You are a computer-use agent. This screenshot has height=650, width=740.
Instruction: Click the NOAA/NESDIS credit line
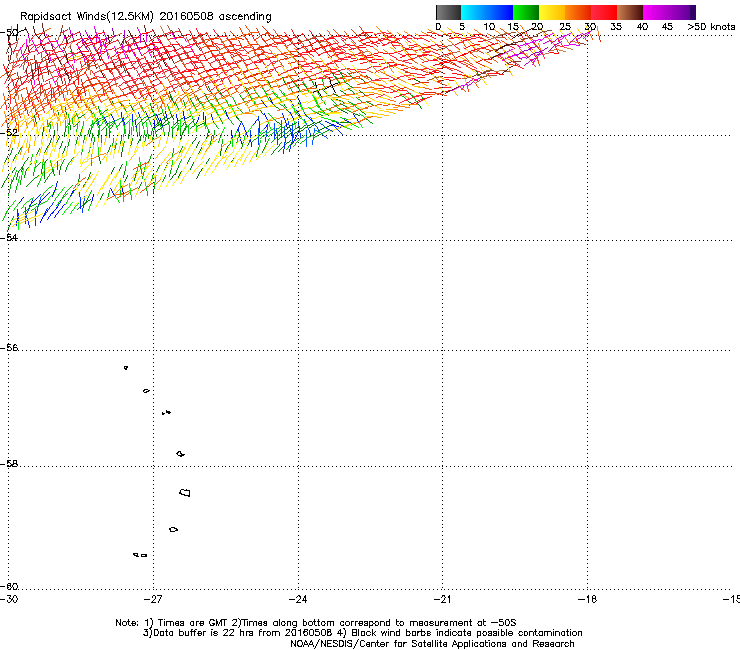[432, 644]
